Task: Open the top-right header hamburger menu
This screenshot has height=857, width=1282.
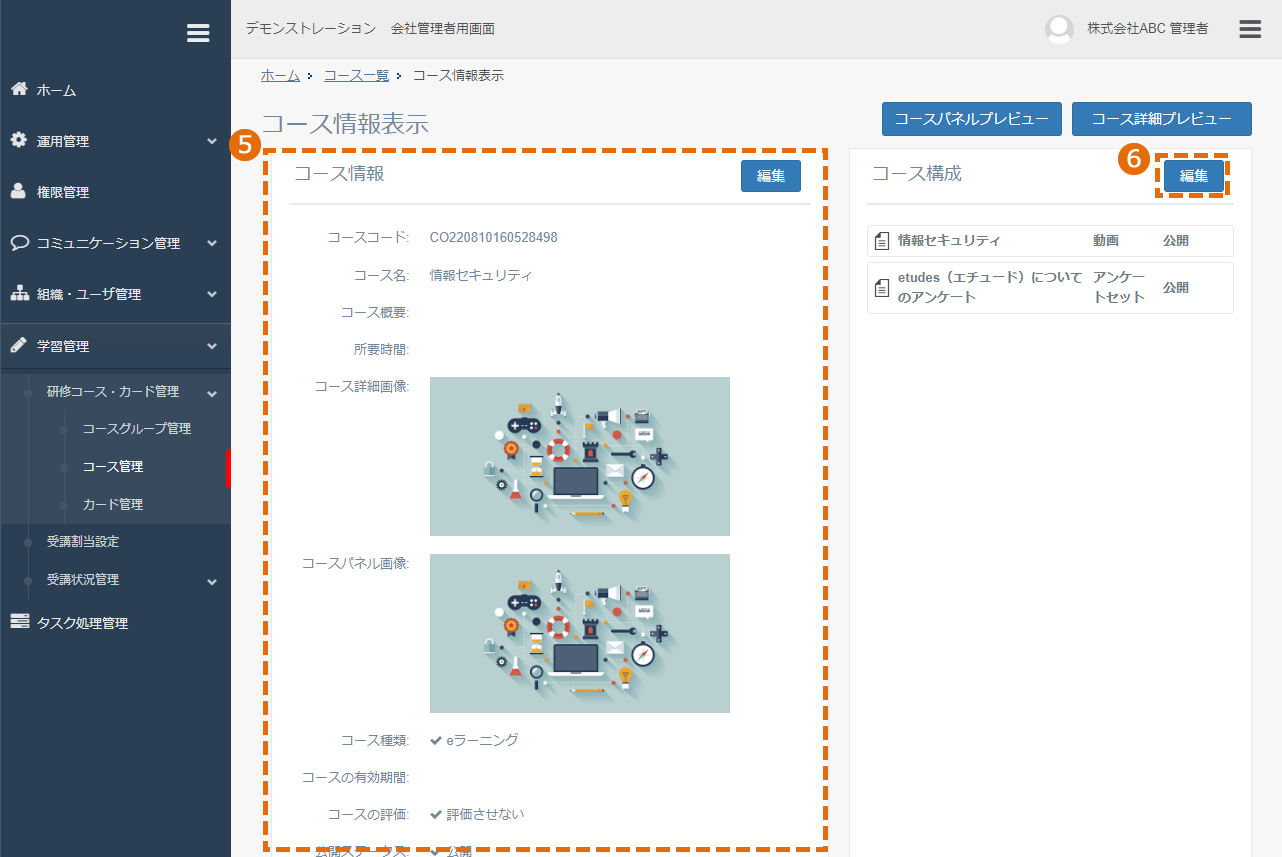Action: click(1250, 29)
